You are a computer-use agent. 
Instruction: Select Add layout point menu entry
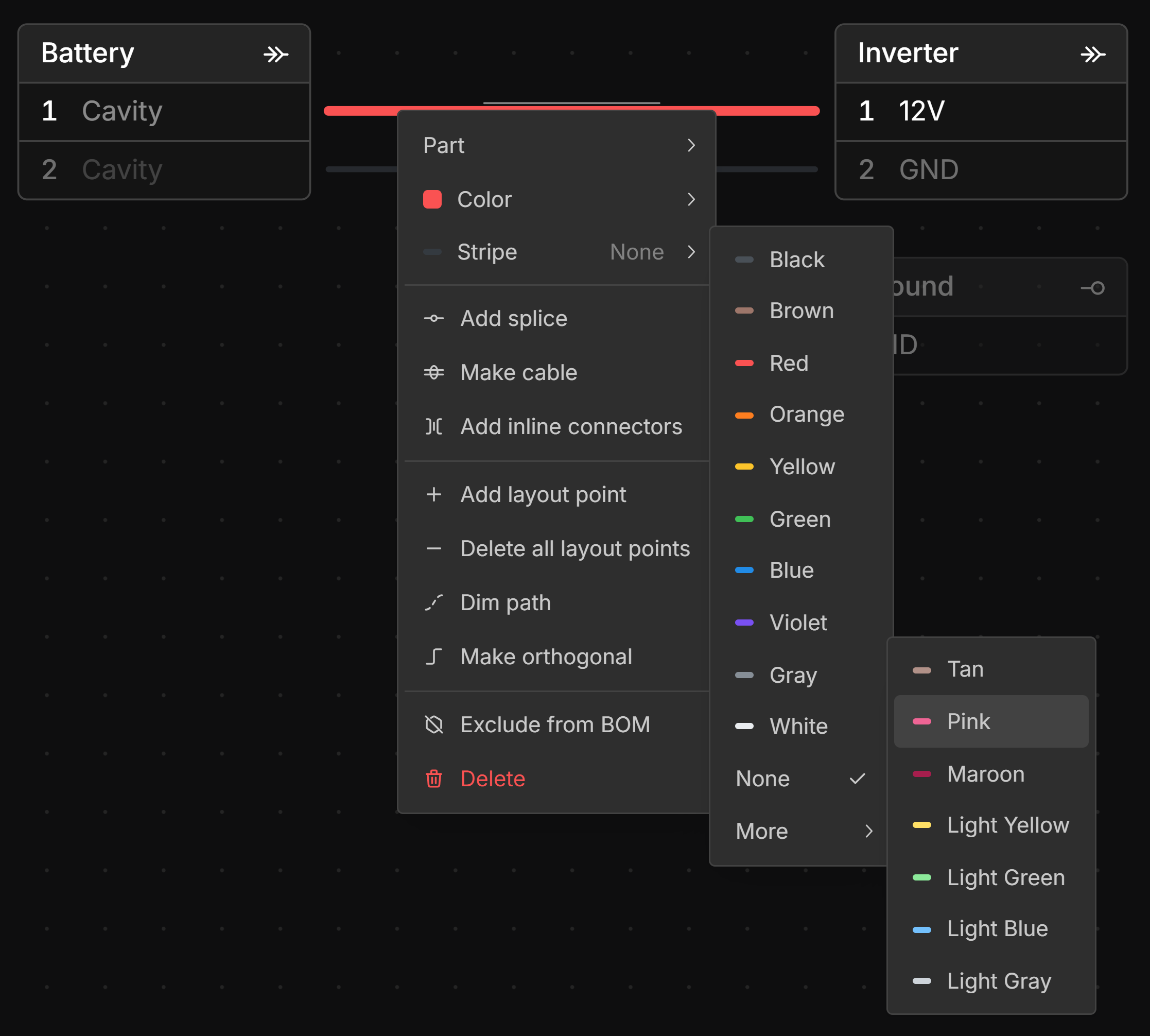click(543, 494)
